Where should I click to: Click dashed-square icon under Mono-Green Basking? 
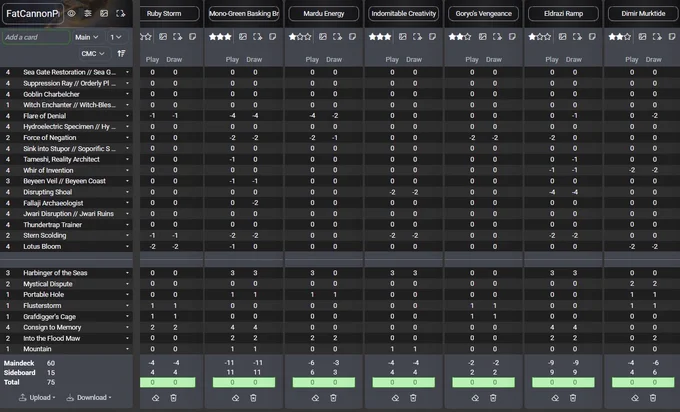258,37
